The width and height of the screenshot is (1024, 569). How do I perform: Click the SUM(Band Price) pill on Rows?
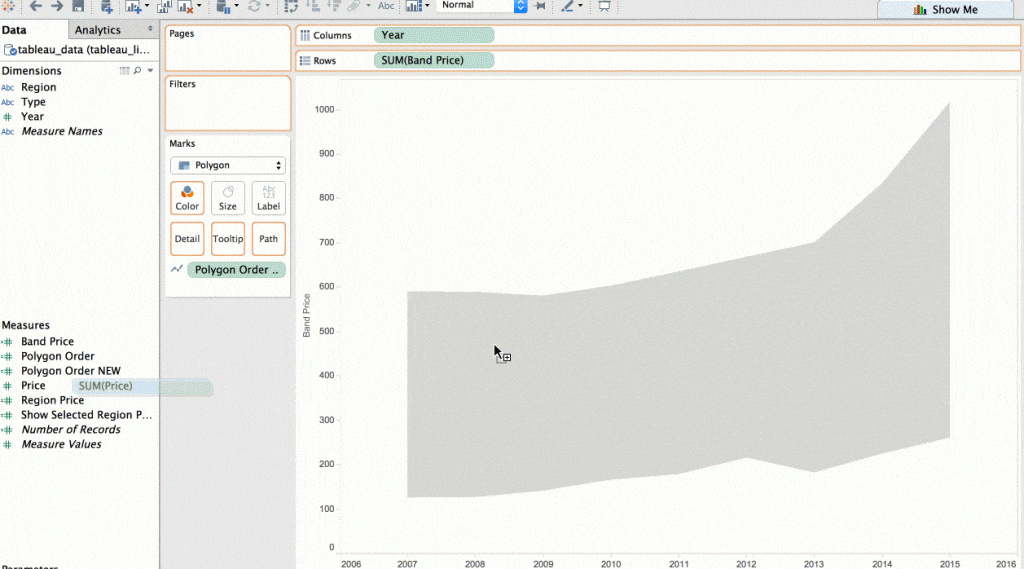[434, 60]
